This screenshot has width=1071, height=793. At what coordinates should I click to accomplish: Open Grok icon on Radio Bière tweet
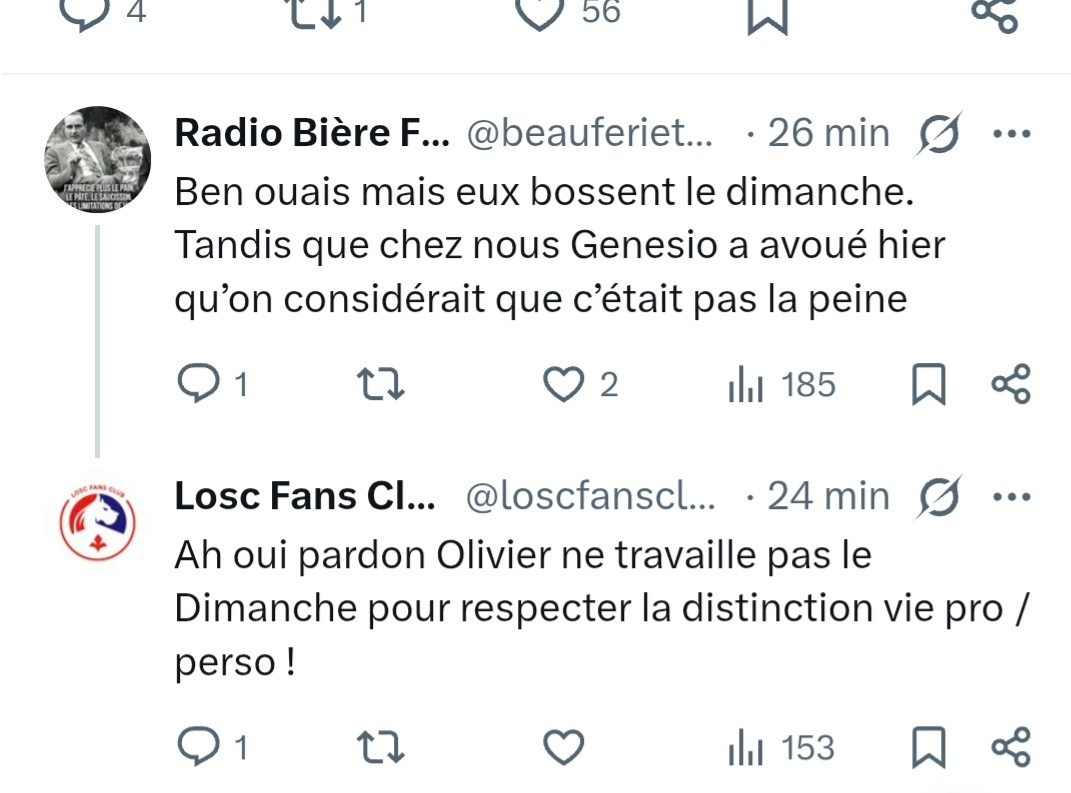(939, 134)
